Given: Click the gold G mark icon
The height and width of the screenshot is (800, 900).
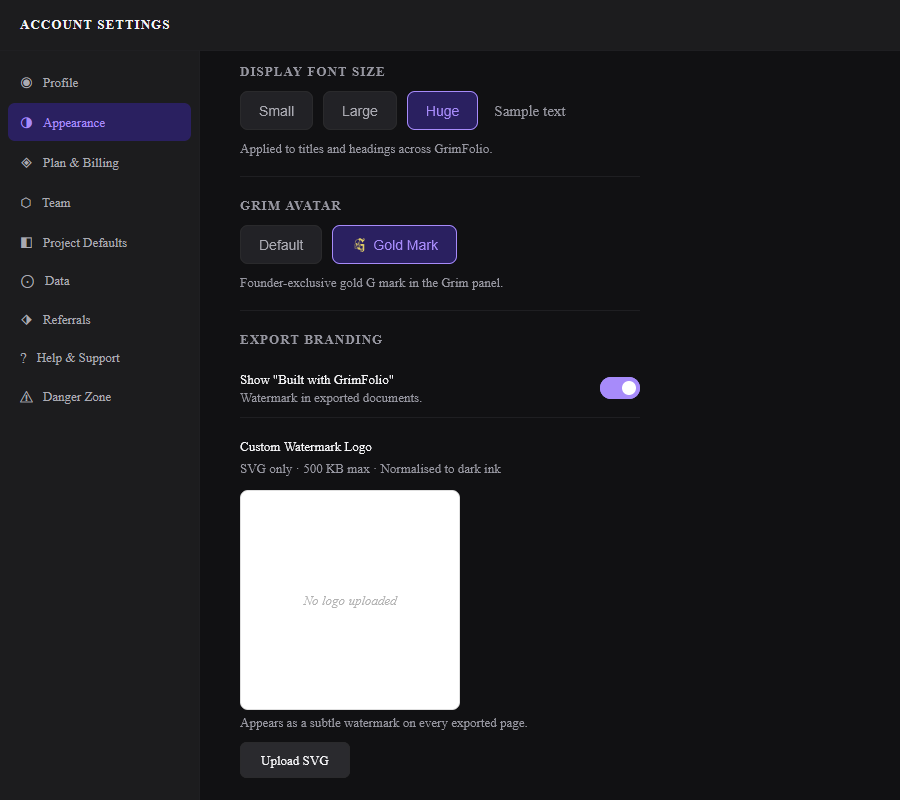Looking at the screenshot, I should (x=360, y=245).
